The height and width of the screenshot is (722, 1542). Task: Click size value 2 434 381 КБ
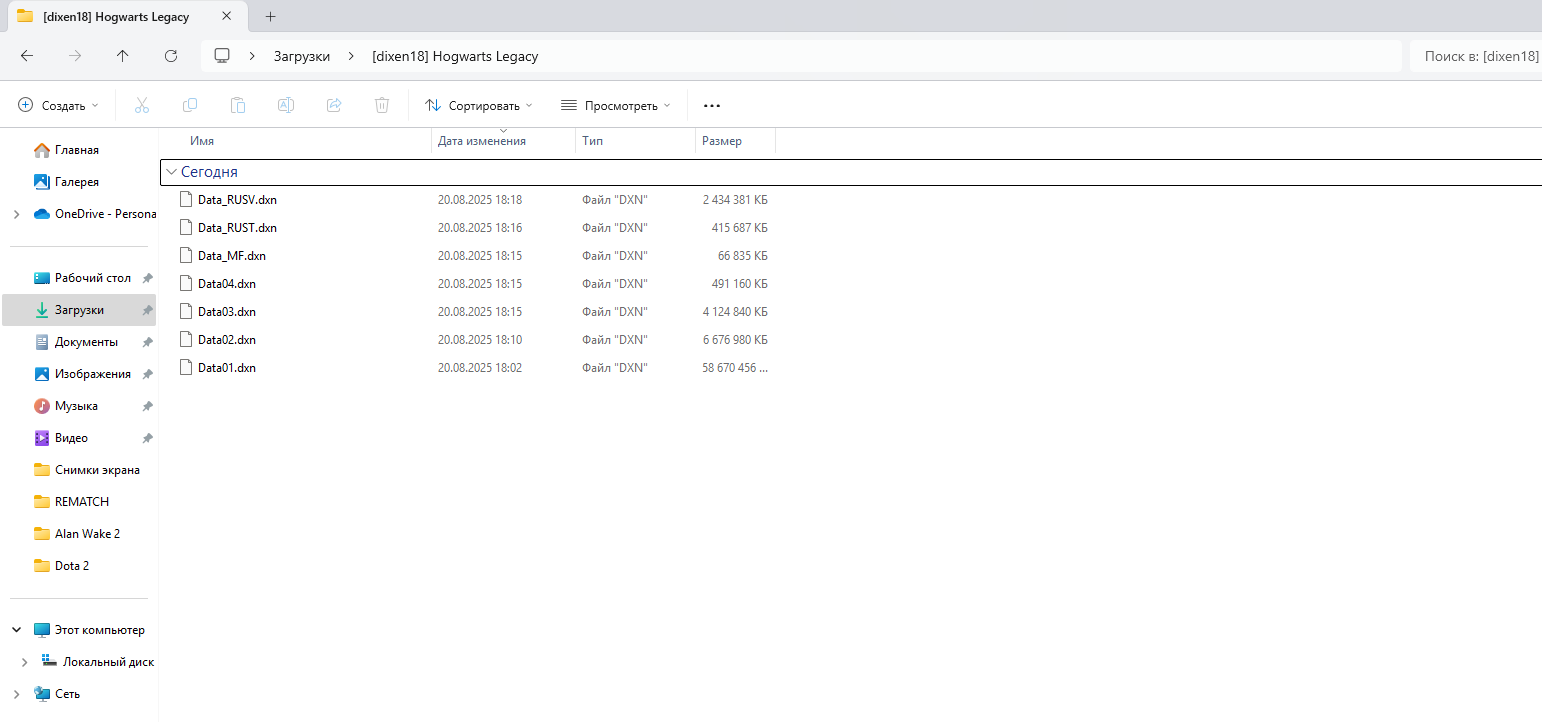pos(735,200)
